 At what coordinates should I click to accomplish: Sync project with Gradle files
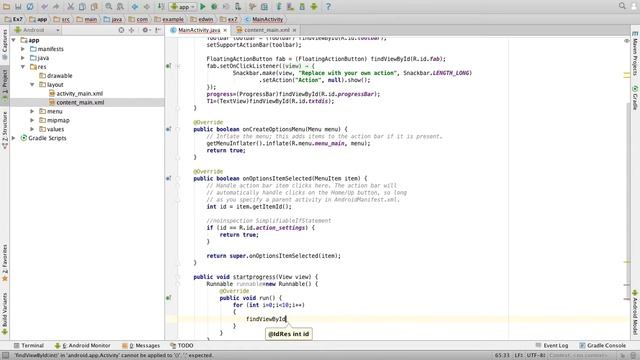(279, 7)
